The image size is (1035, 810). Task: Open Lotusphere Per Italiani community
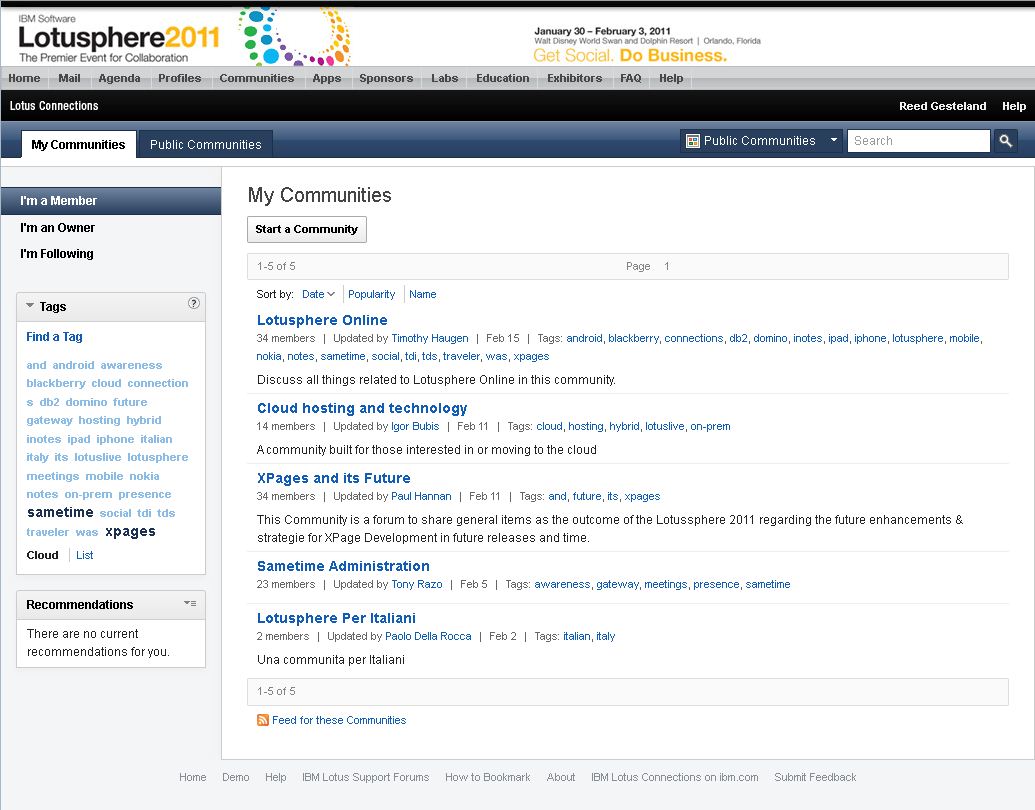pos(336,619)
